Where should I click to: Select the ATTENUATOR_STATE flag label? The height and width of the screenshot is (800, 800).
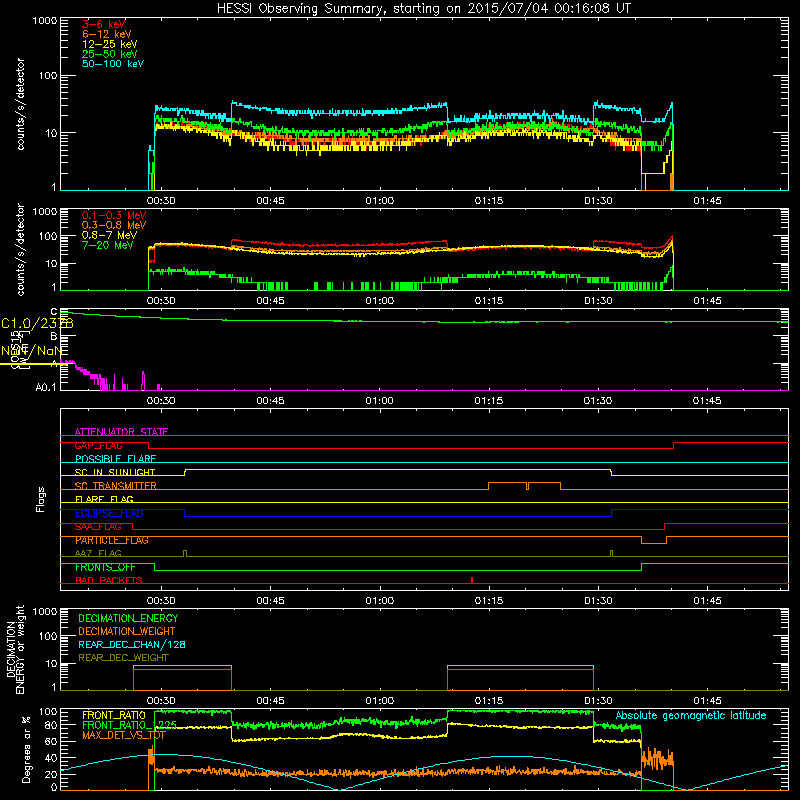tap(121, 432)
